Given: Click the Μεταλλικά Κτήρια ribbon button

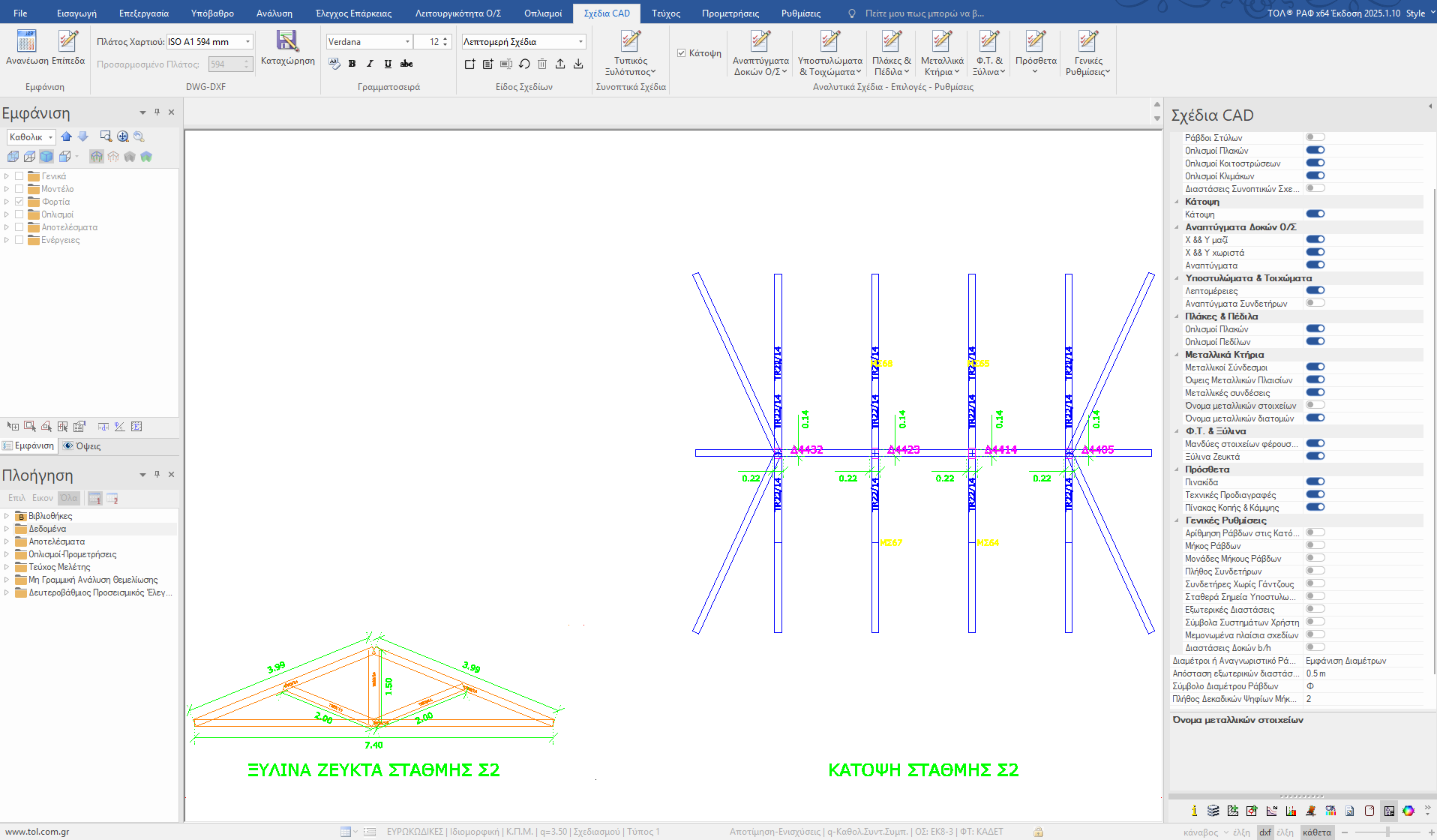Looking at the screenshot, I should [x=942, y=52].
